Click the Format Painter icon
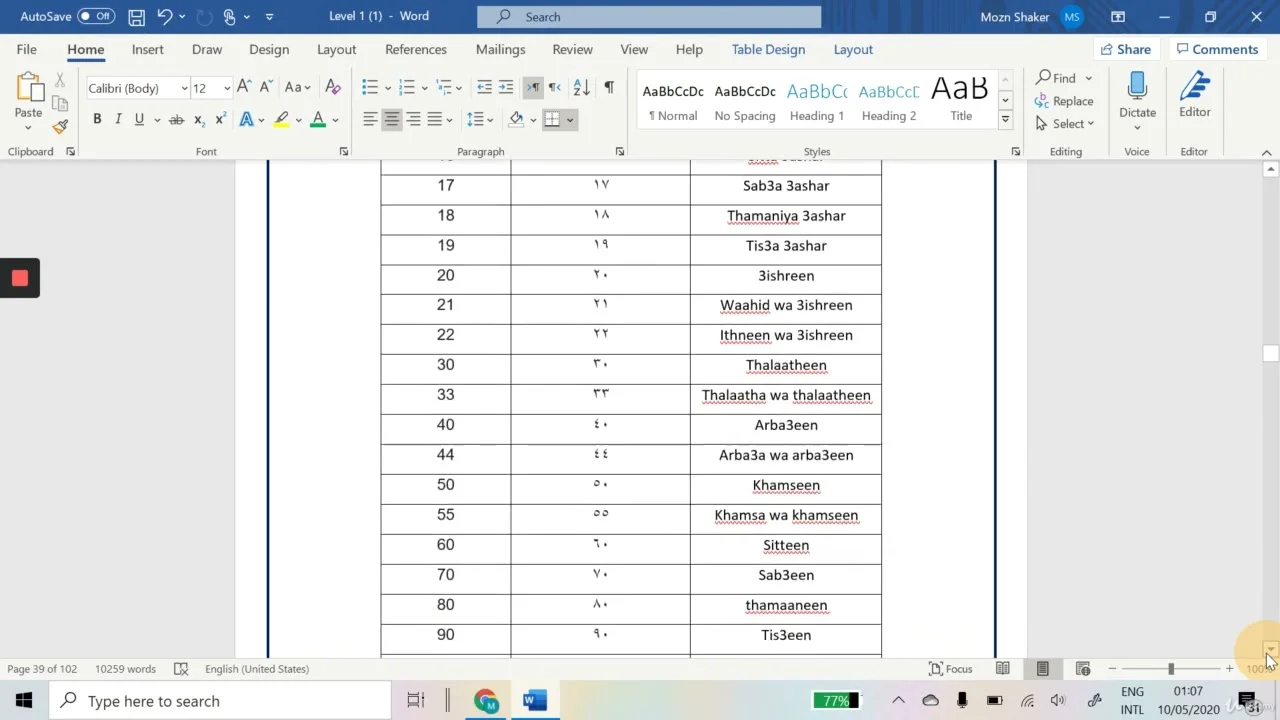 pos(60,127)
